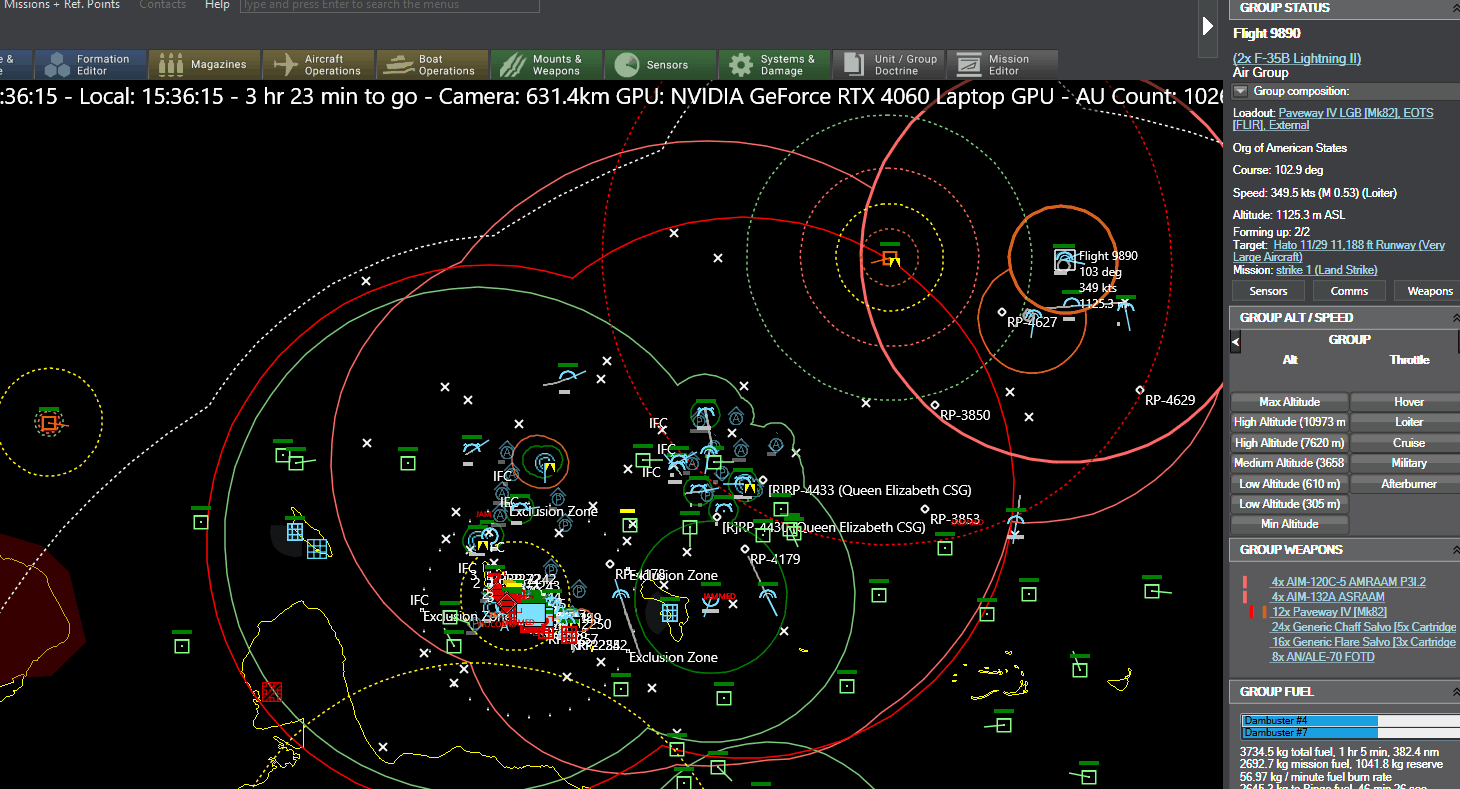Image resolution: width=1460 pixels, height=789 pixels.
Task: Set altitude to Medium Altitude
Action: [x=1289, y=463]
